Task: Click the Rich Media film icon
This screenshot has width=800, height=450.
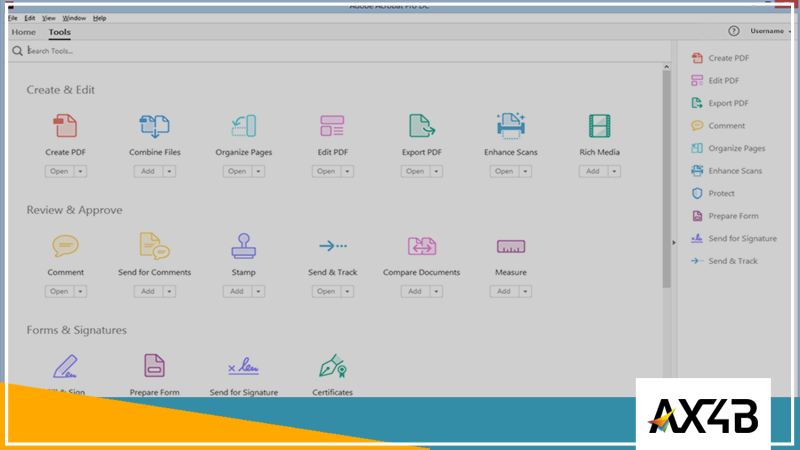Action: pos(599,126)
